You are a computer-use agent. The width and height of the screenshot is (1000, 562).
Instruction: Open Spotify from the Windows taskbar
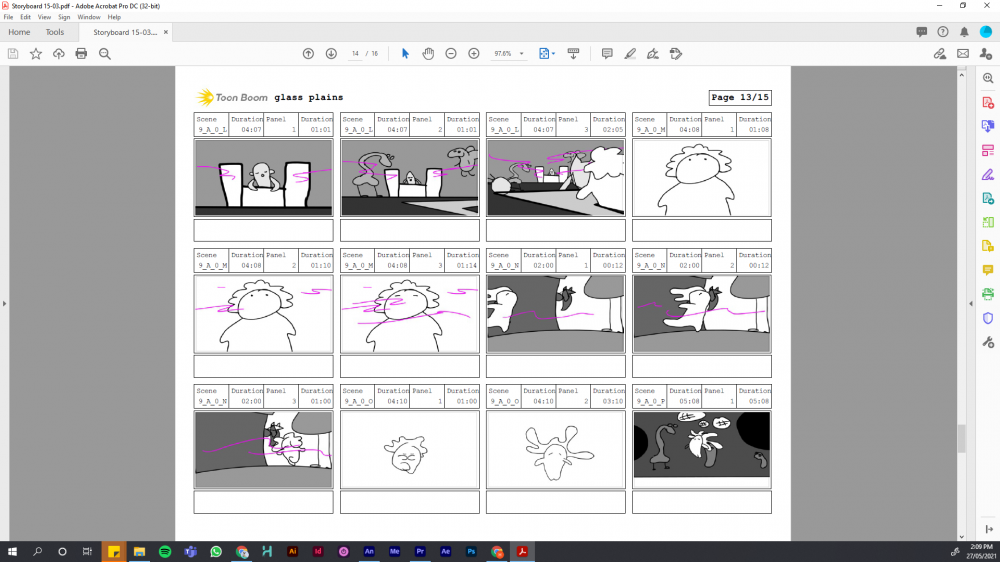pos(165,551)
